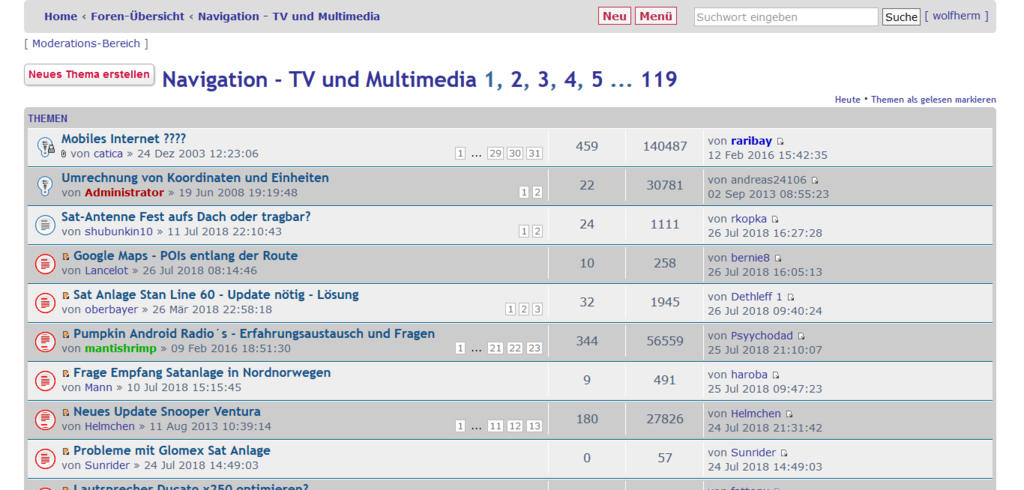This screenshot has width=1024, height=490.
Task: Open the wolfherm user profile link
Action: coord(956,16)
